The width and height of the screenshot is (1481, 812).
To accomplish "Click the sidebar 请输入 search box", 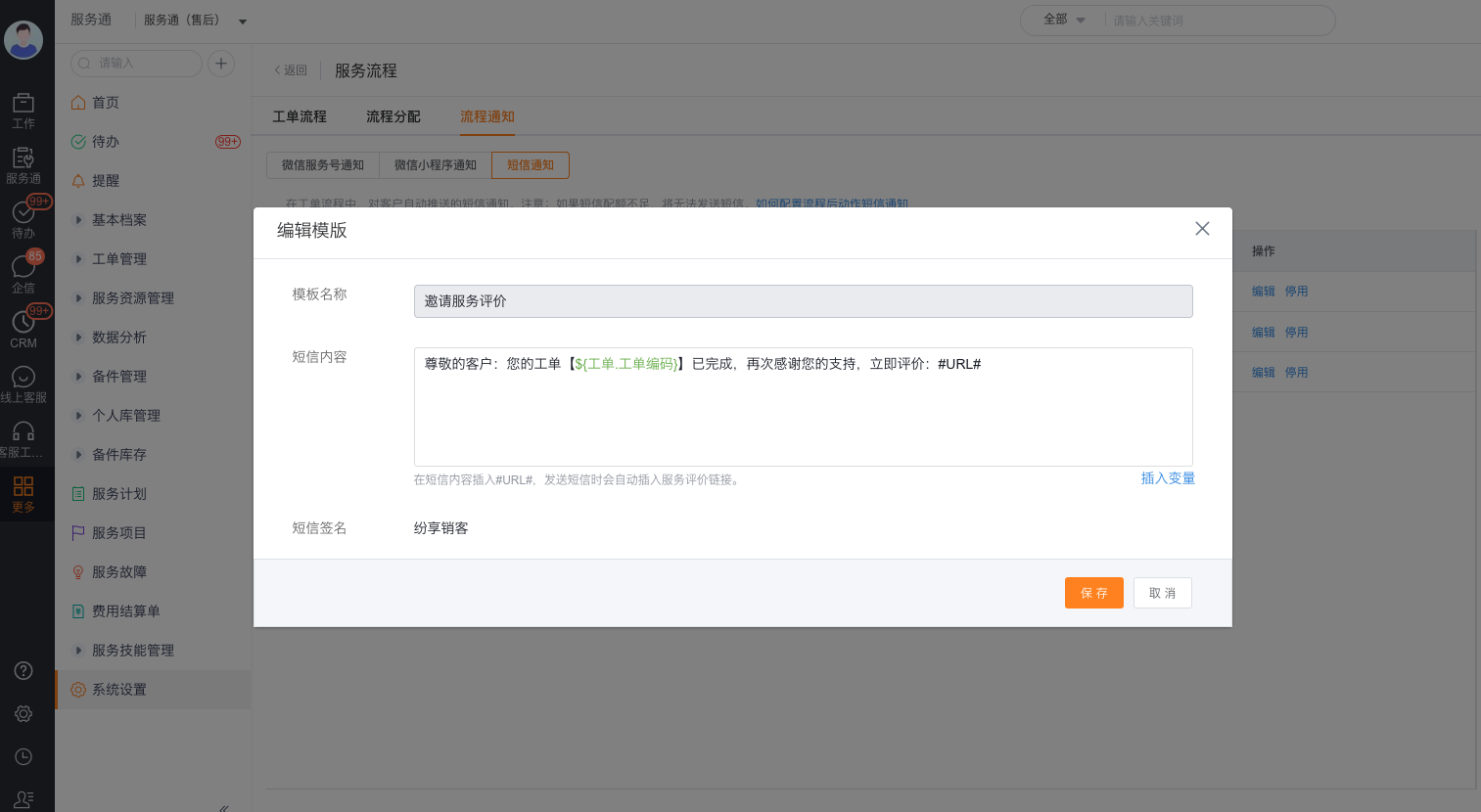I will (x=137, y=64).
